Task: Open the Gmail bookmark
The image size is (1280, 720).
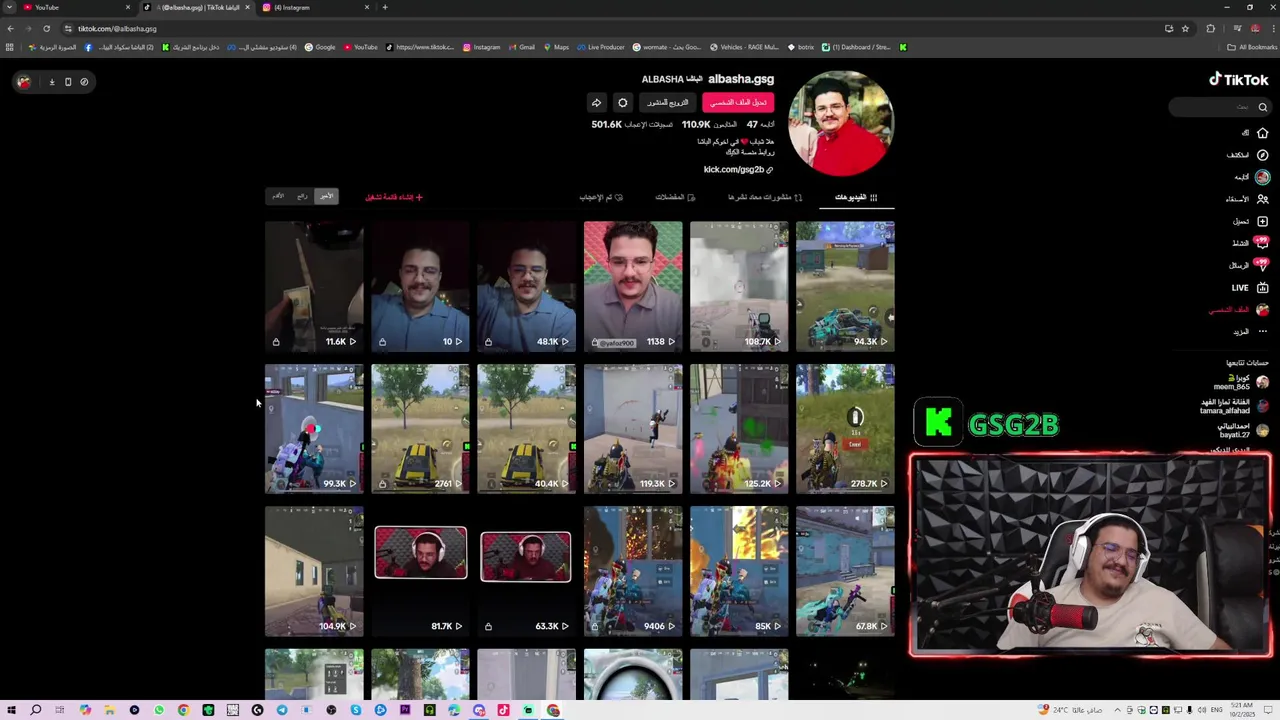Action: [521, 47]
